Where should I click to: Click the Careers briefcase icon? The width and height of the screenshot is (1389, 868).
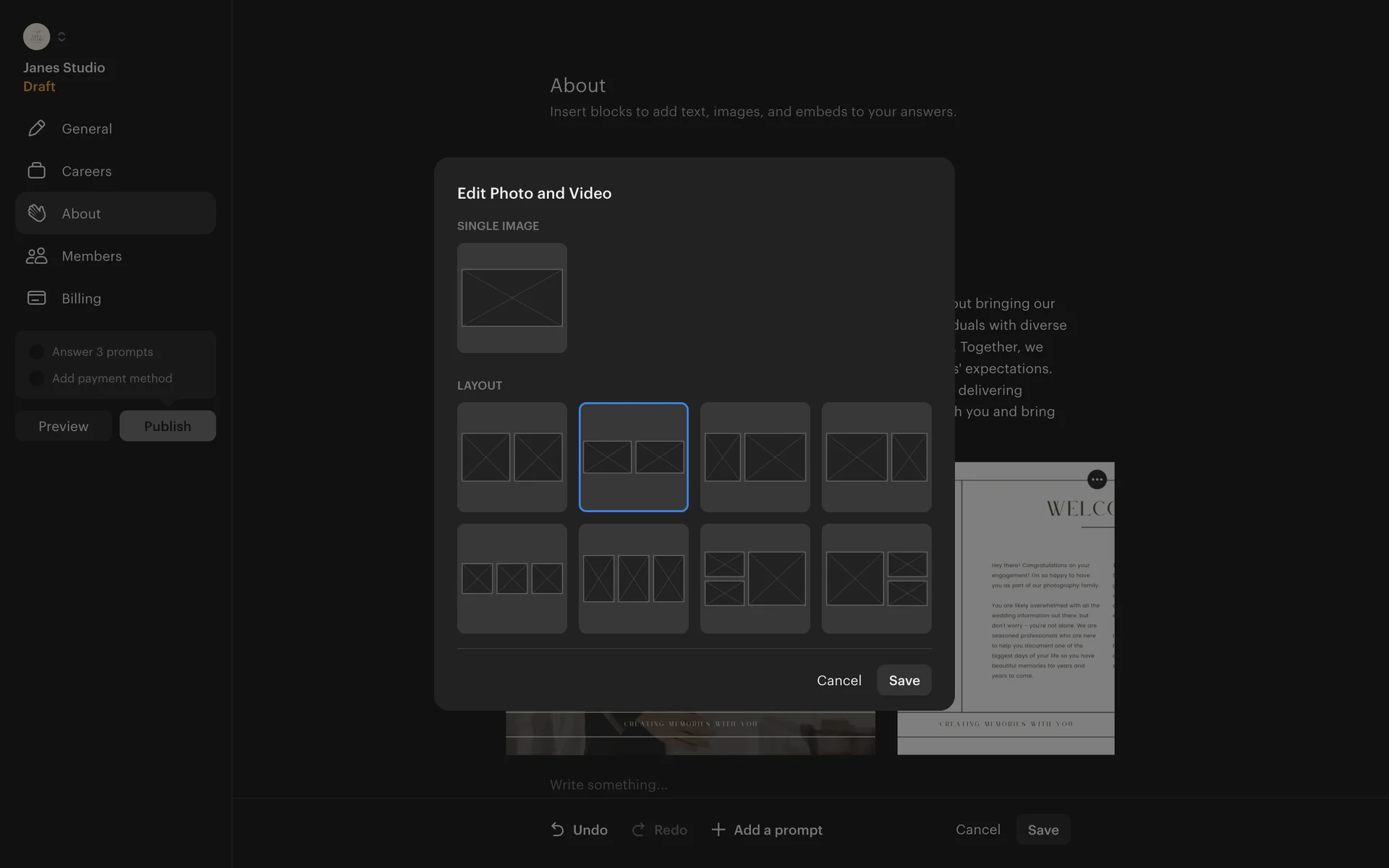coord(37,171)
